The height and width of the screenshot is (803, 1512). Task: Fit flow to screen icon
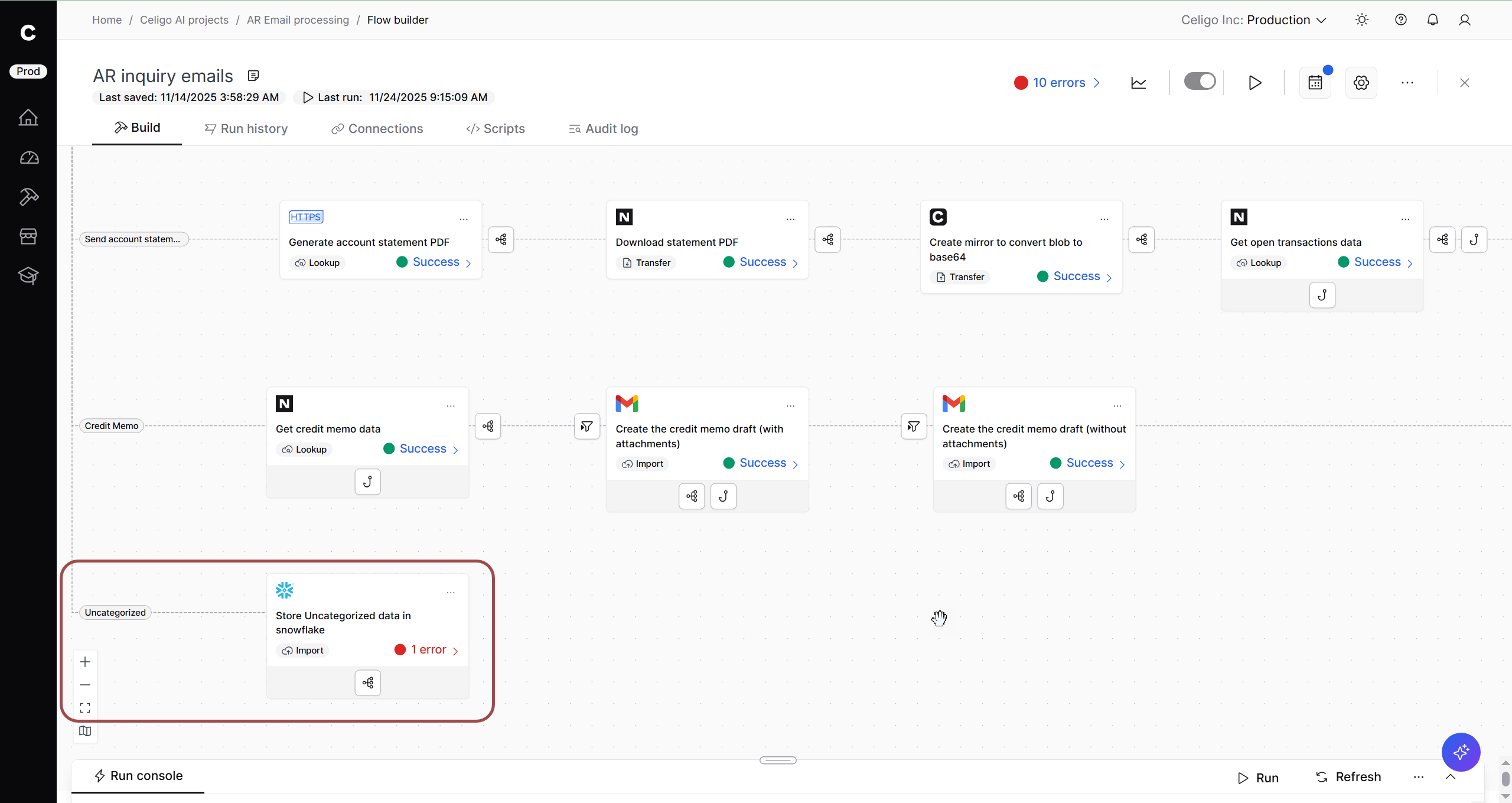click(85, 708)
